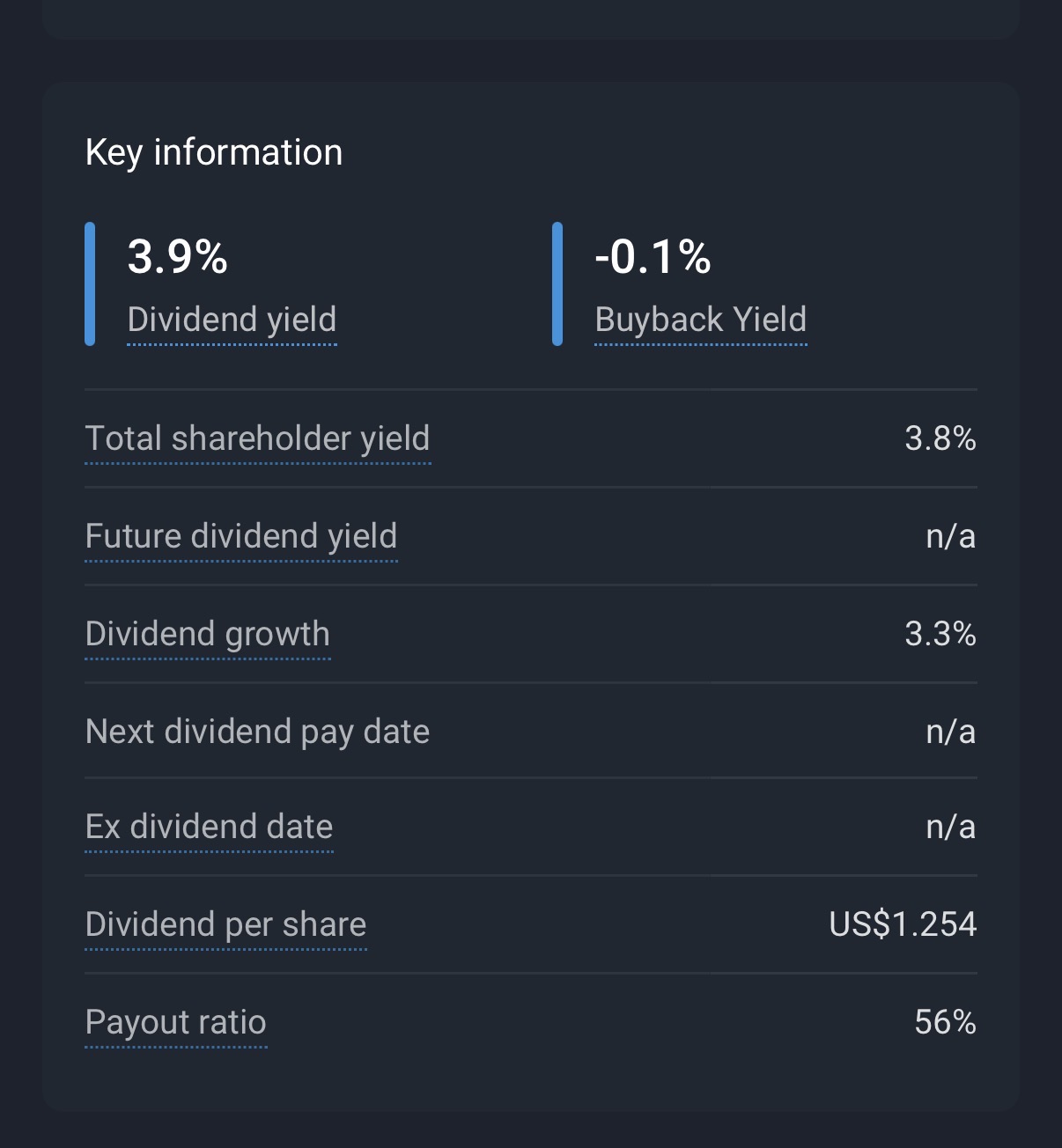This screenshot has height=1148, width=1062.
Task: Click the Payout ratio underlined label
Action: pyautogui.click(x=176, y=1022)
